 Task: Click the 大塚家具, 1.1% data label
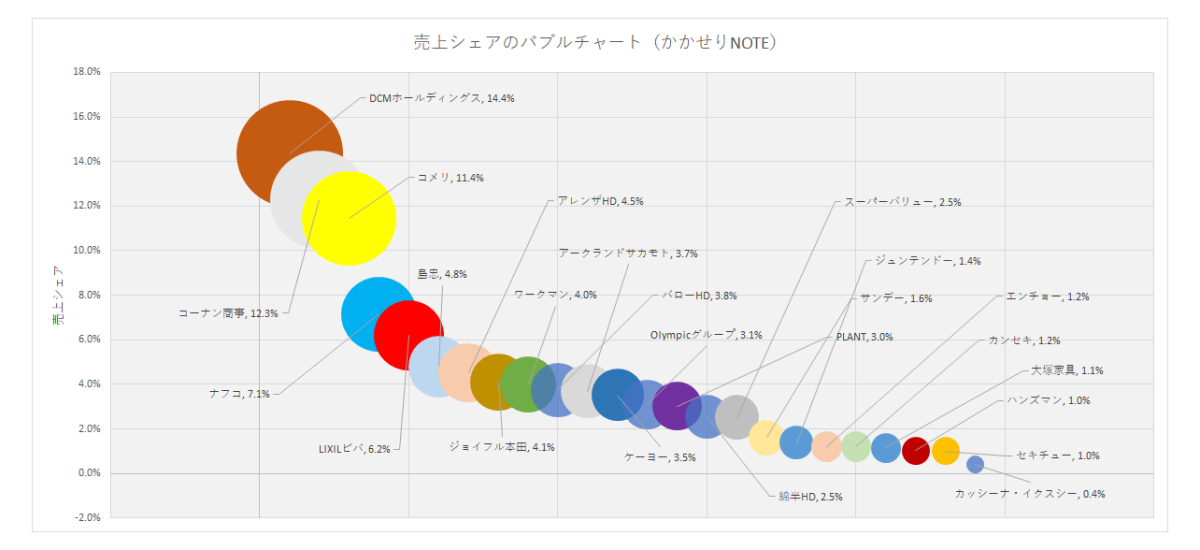1066,370
